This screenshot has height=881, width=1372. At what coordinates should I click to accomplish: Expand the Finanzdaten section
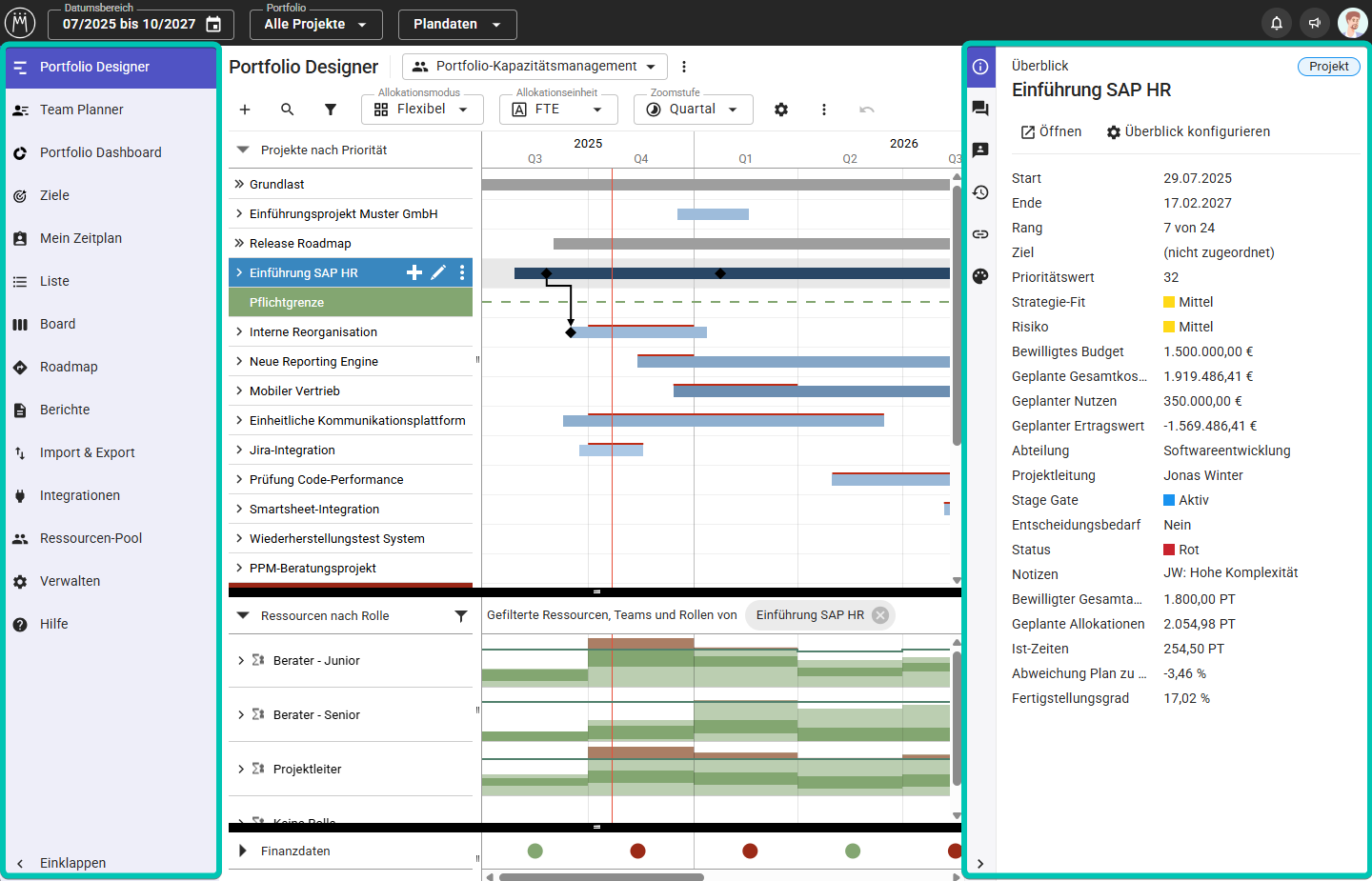243,851
